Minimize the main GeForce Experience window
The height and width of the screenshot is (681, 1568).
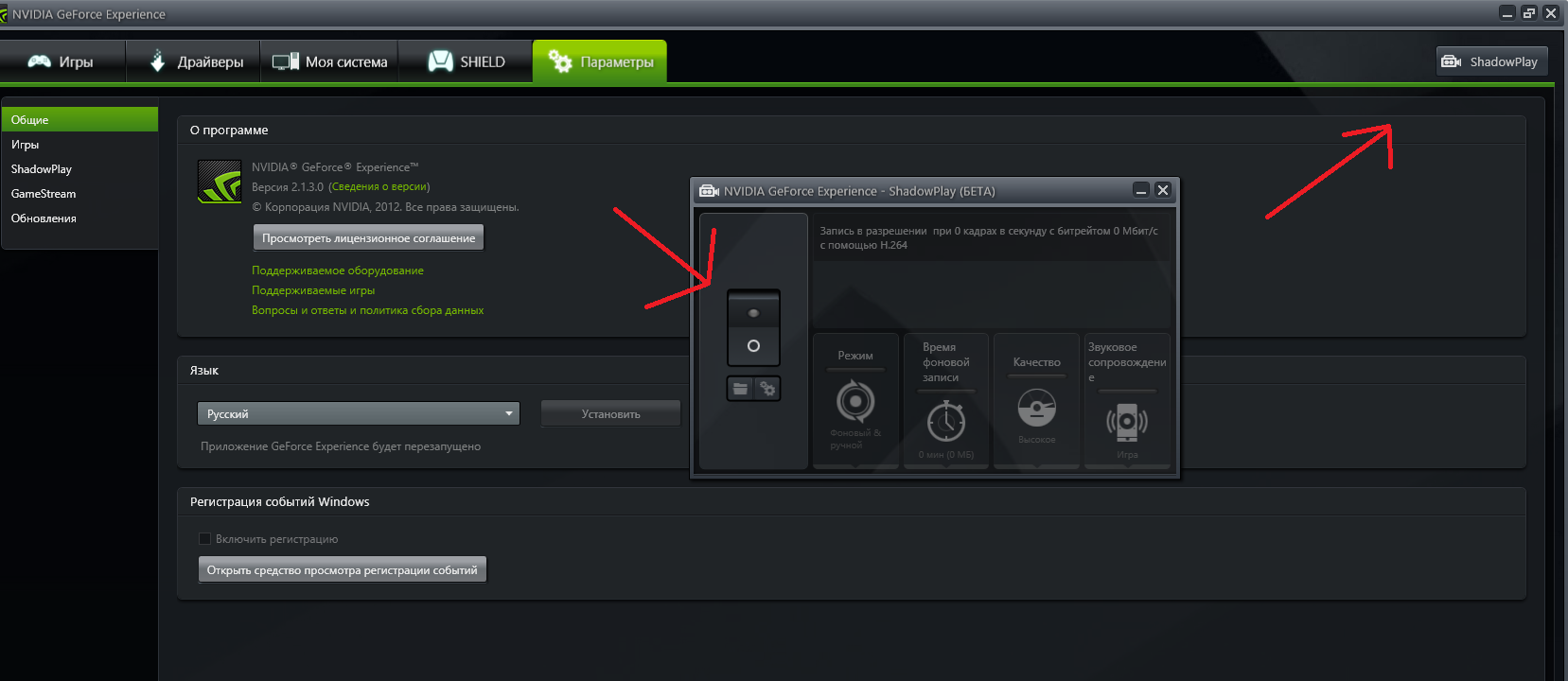pos(1507,12)
